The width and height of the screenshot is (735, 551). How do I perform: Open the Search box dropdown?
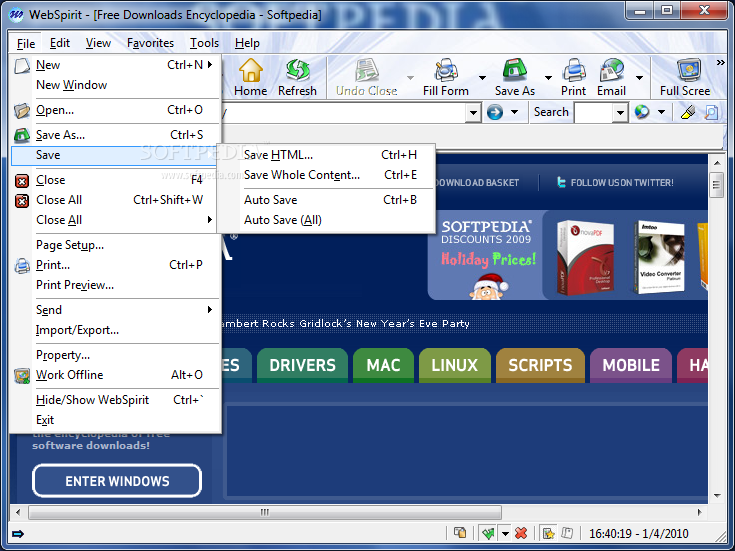click(620, 113)
